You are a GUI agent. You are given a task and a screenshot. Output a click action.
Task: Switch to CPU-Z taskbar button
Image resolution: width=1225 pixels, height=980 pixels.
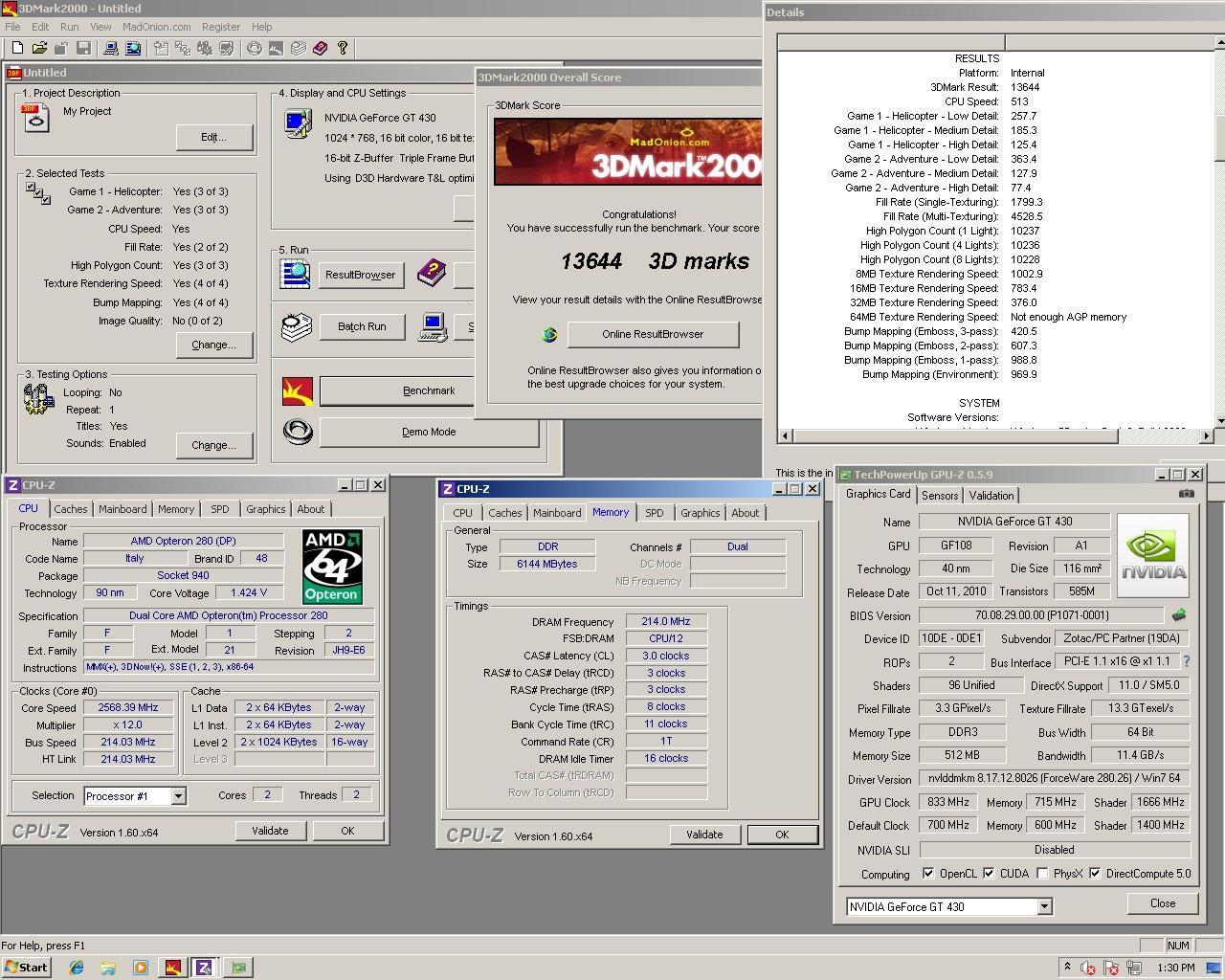tap(204, 968)
